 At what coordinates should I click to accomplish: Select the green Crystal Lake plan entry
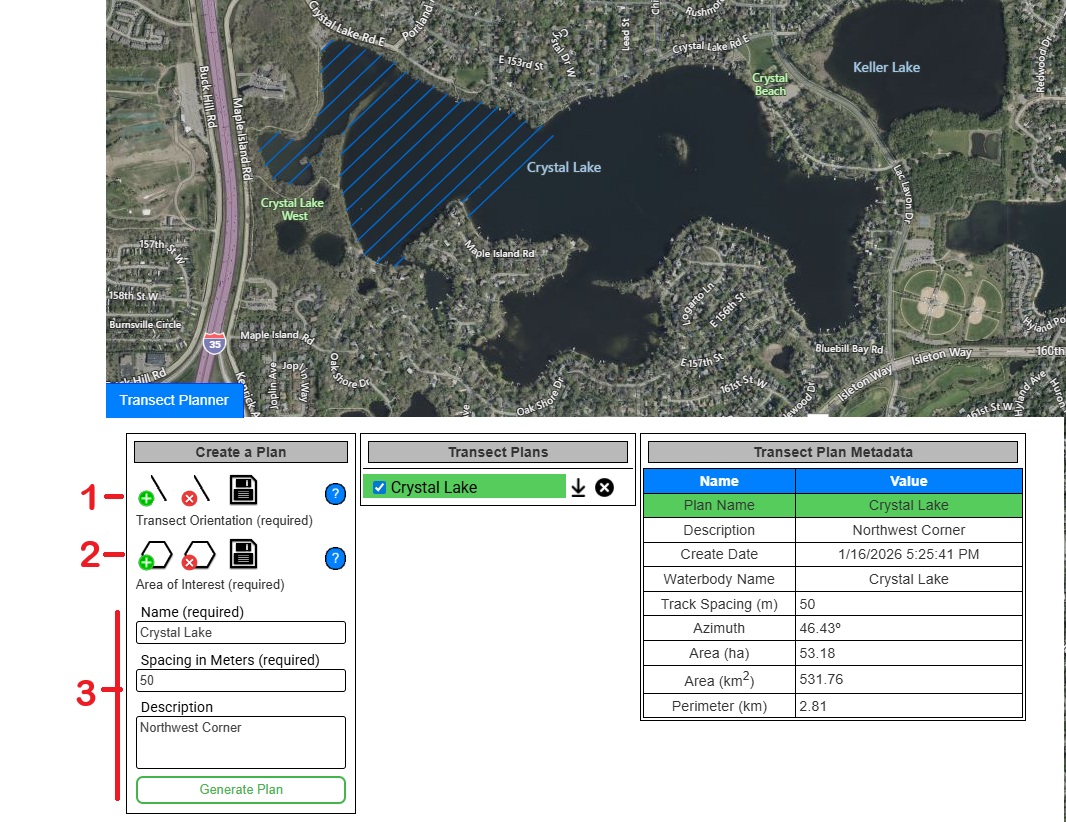click(470, 487)
